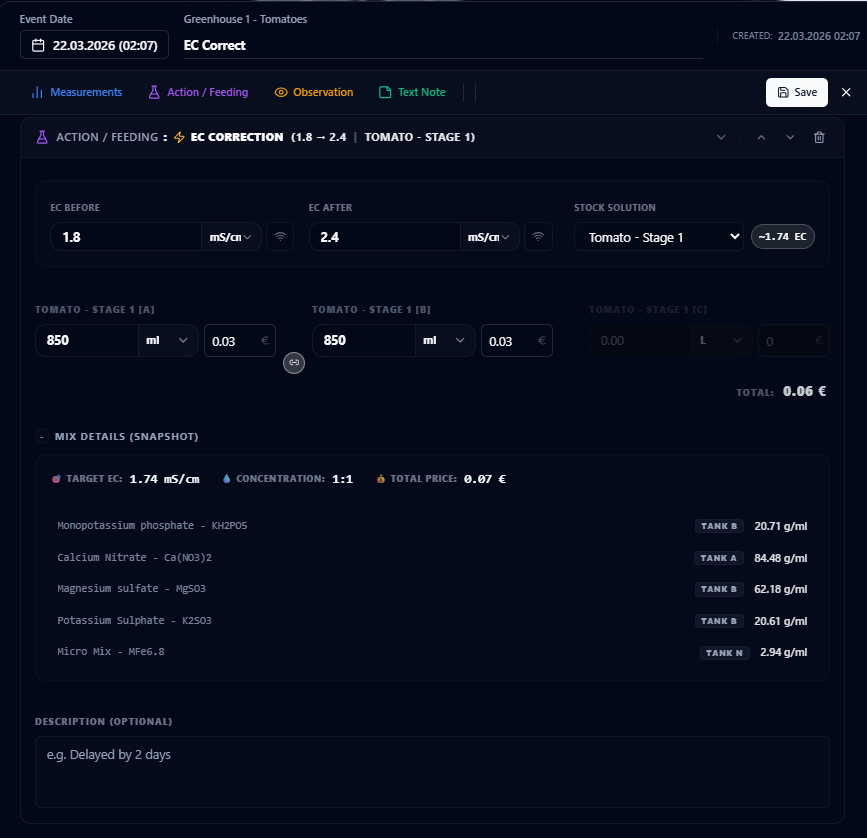Viewport: 867px width, 838px height.
Task: Toggle the link icon between tanks A and B
Action: (x=294, y=363)
